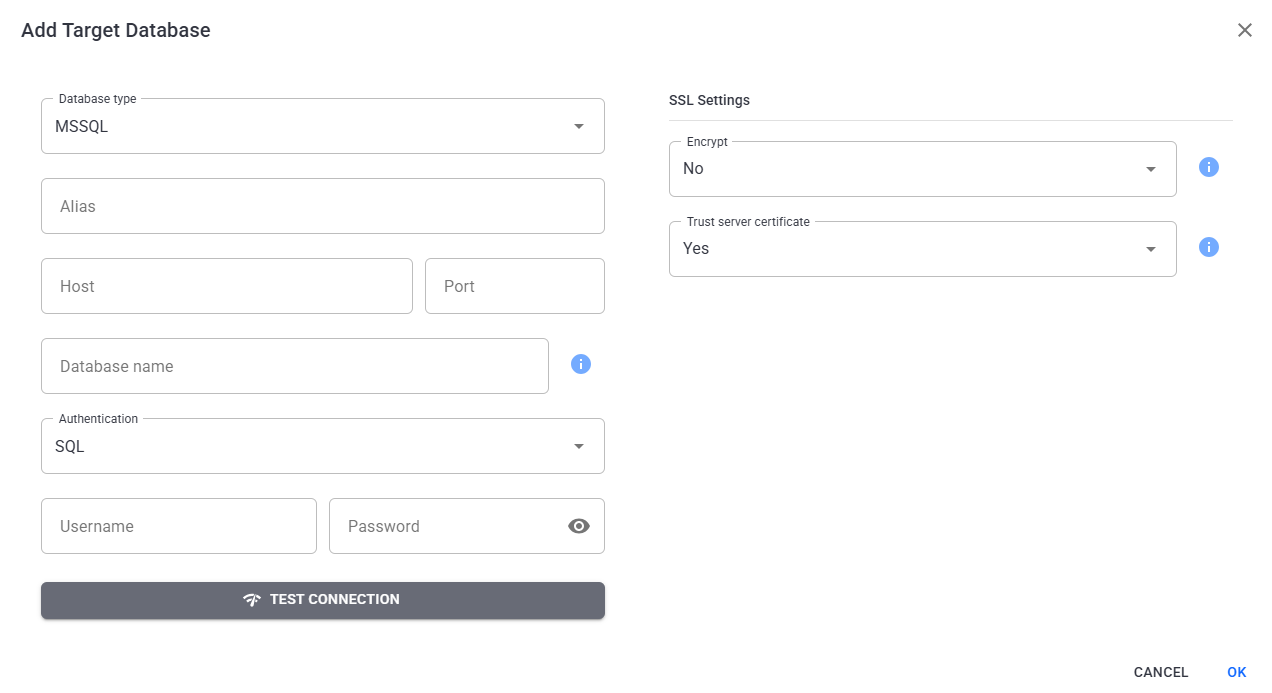Click the Cancel button
Image resolution: width=1272 pixels, height=693 pixels.
(1161, 672)
